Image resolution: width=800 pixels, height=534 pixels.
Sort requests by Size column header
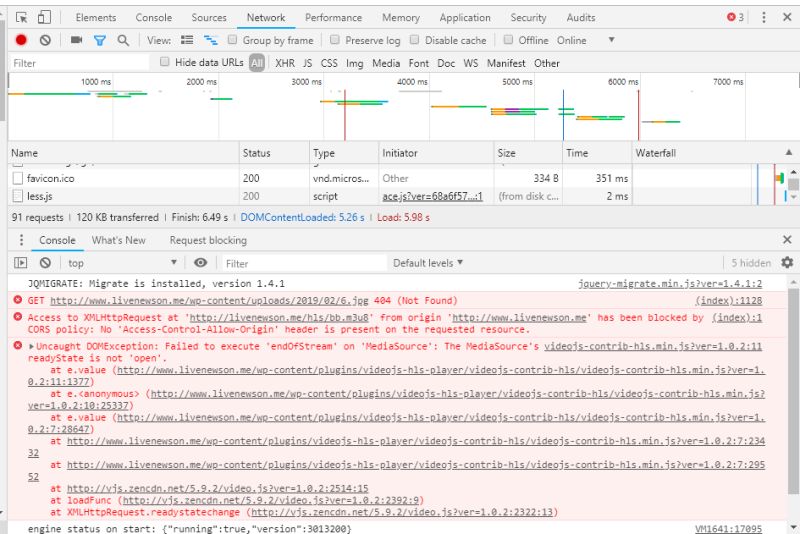coord(528,152)
